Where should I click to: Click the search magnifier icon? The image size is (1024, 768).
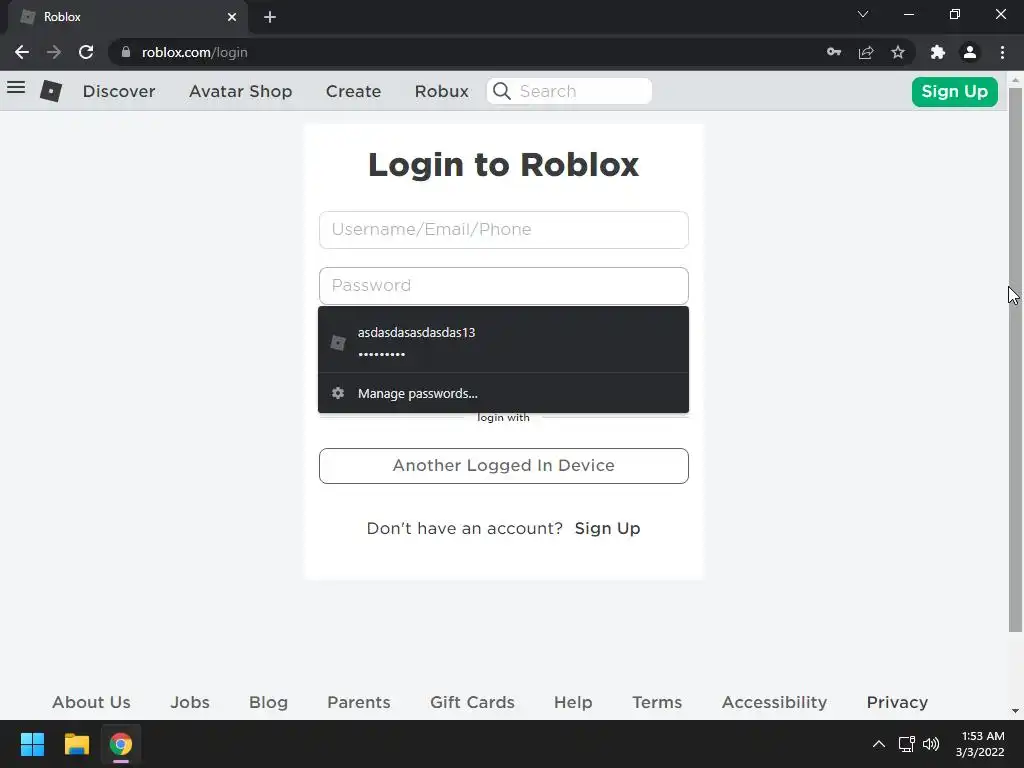coord(502,91)
